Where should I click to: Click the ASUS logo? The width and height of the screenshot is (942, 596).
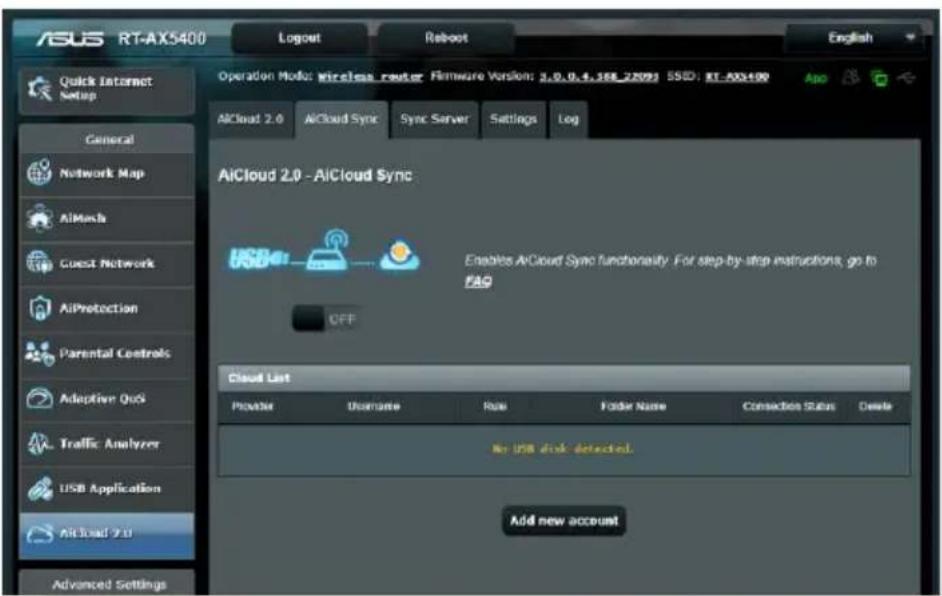(70, 39)
